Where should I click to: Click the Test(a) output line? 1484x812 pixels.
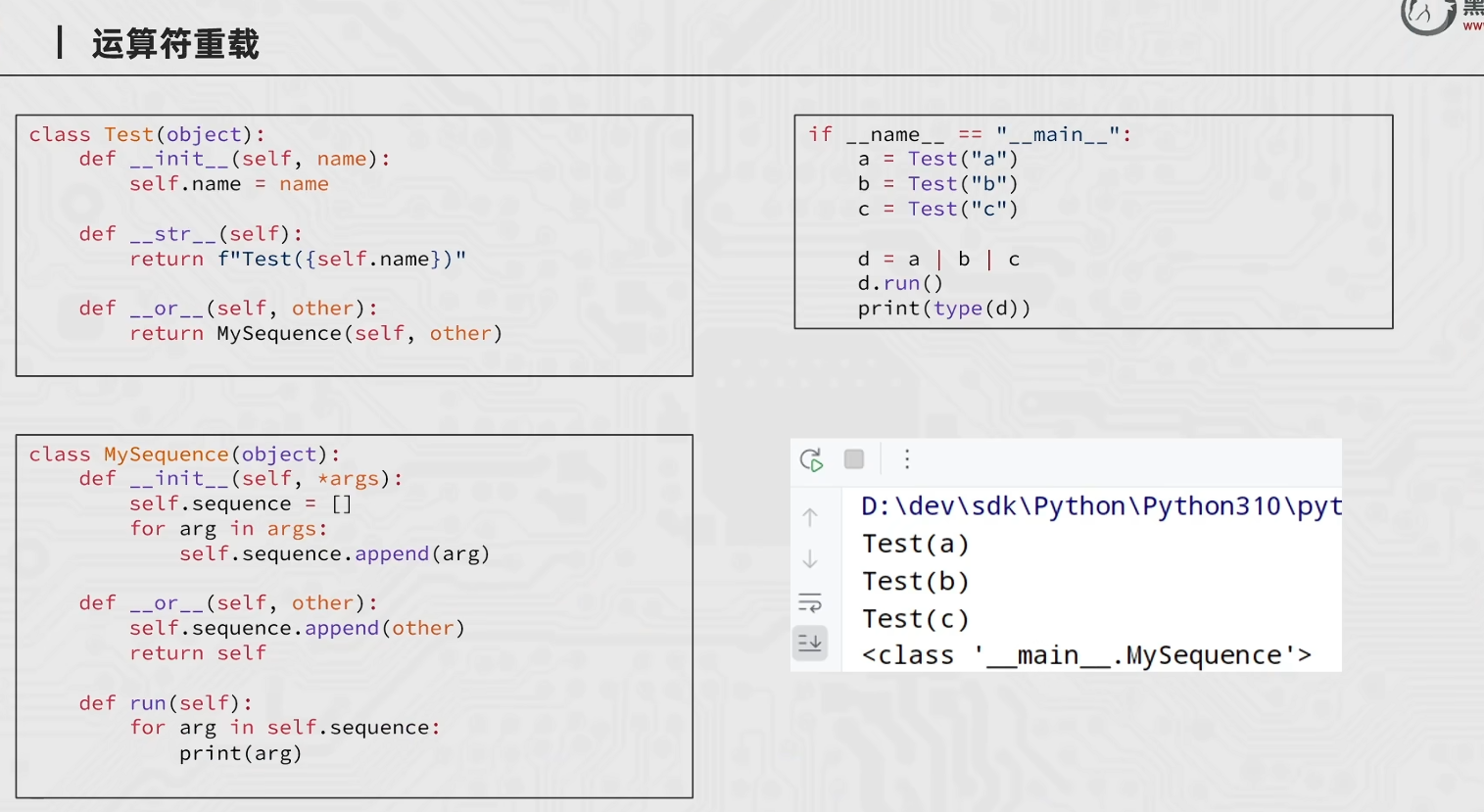click(916, 544)
